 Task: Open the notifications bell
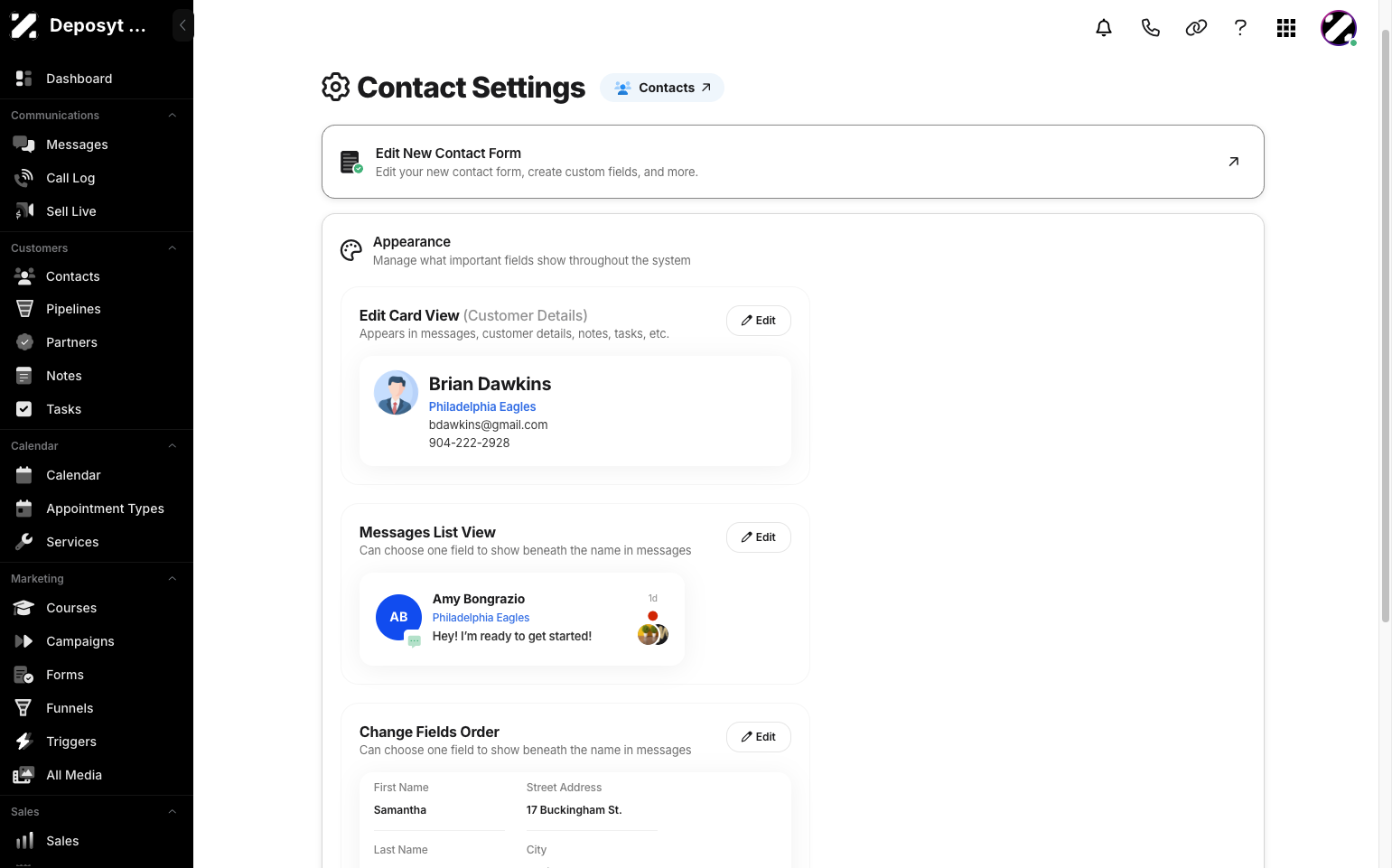(1104, 28)
